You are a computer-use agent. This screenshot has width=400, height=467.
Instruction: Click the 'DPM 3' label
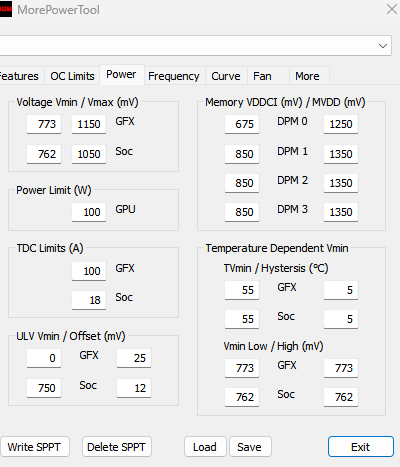[292, 209]
